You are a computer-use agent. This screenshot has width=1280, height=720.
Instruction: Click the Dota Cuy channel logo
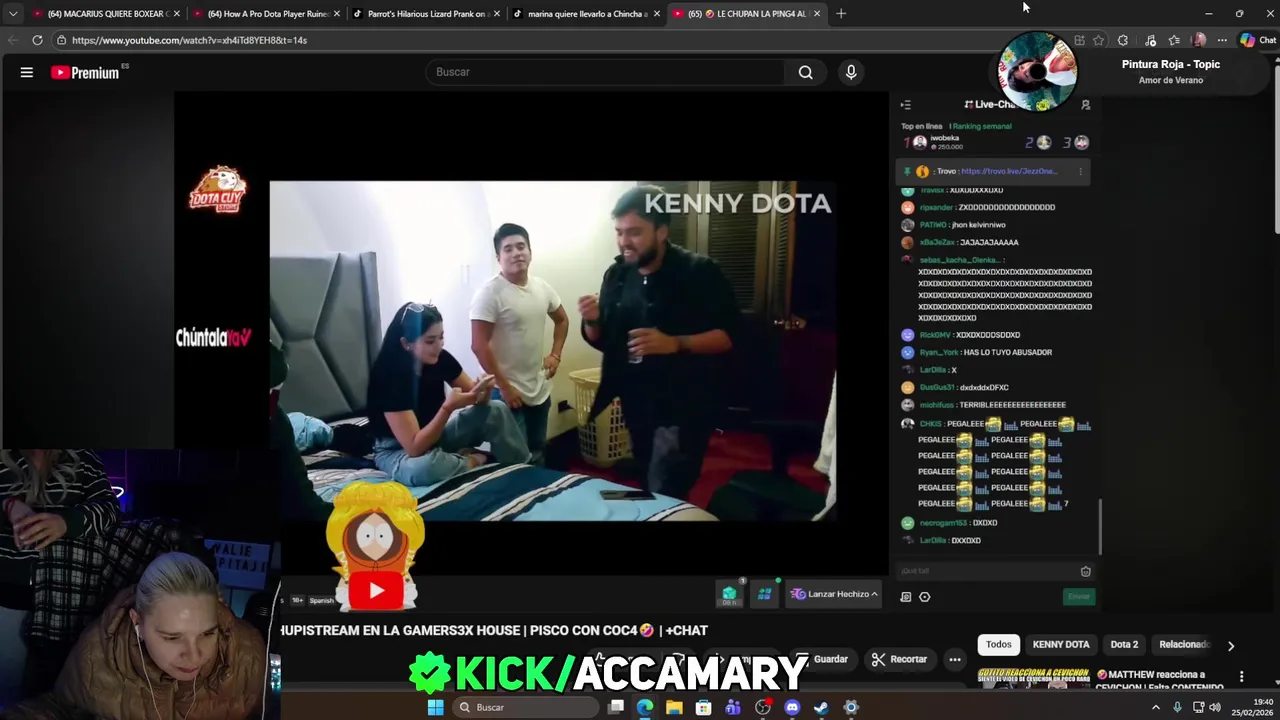coord(218,189)
